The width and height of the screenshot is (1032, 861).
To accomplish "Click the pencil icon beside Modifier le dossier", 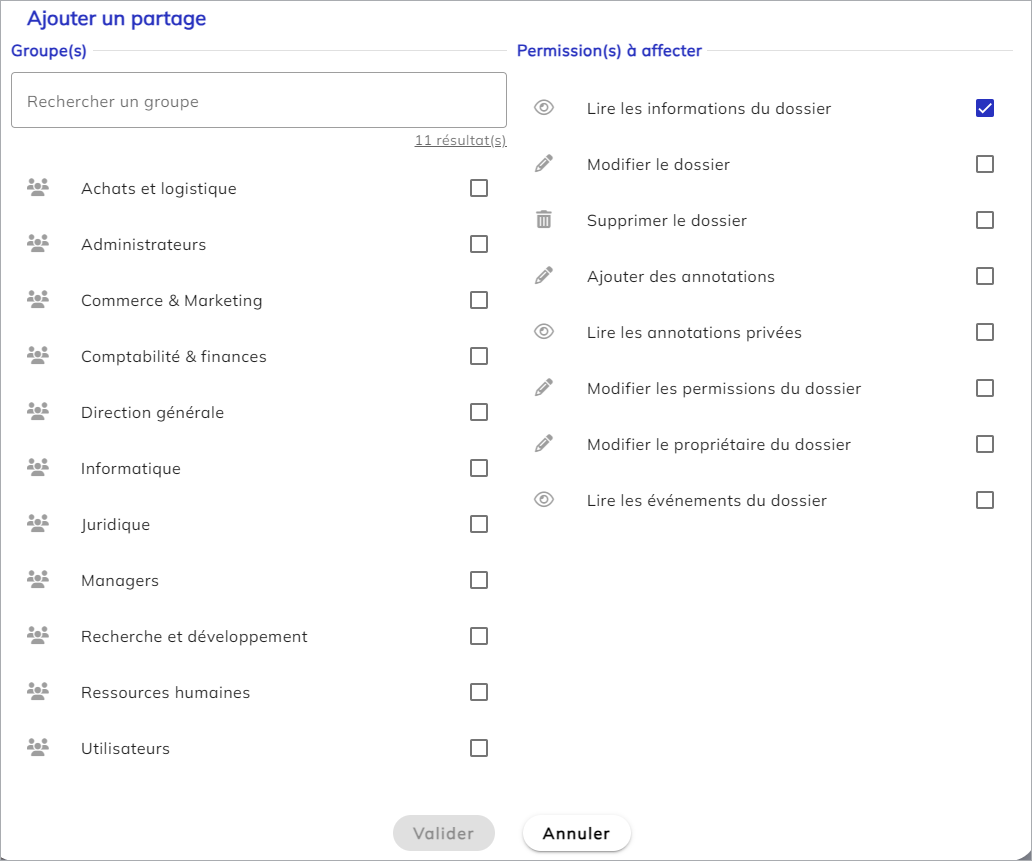I will tap(544, 164).
